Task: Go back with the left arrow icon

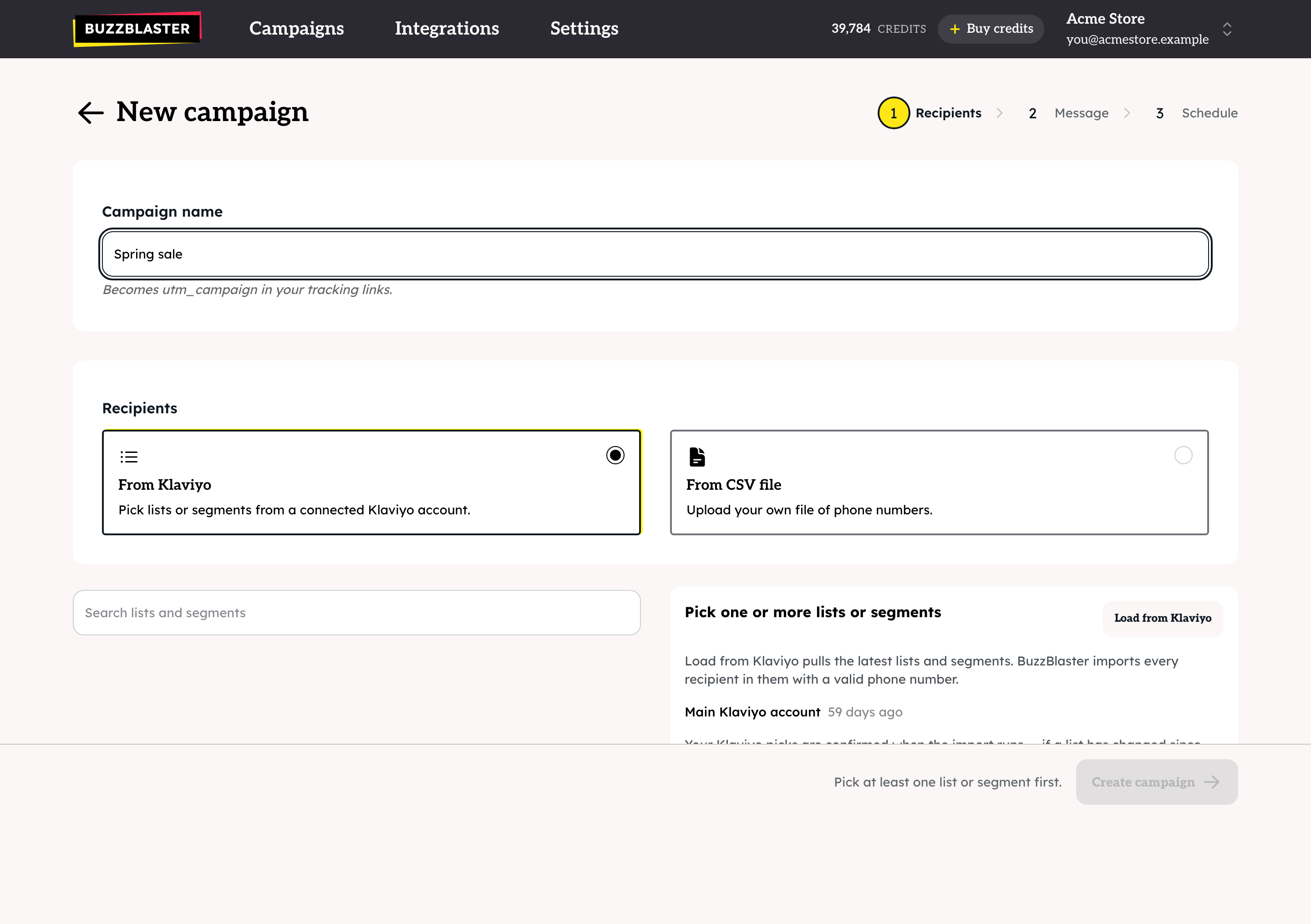Action: click(91, 112)
